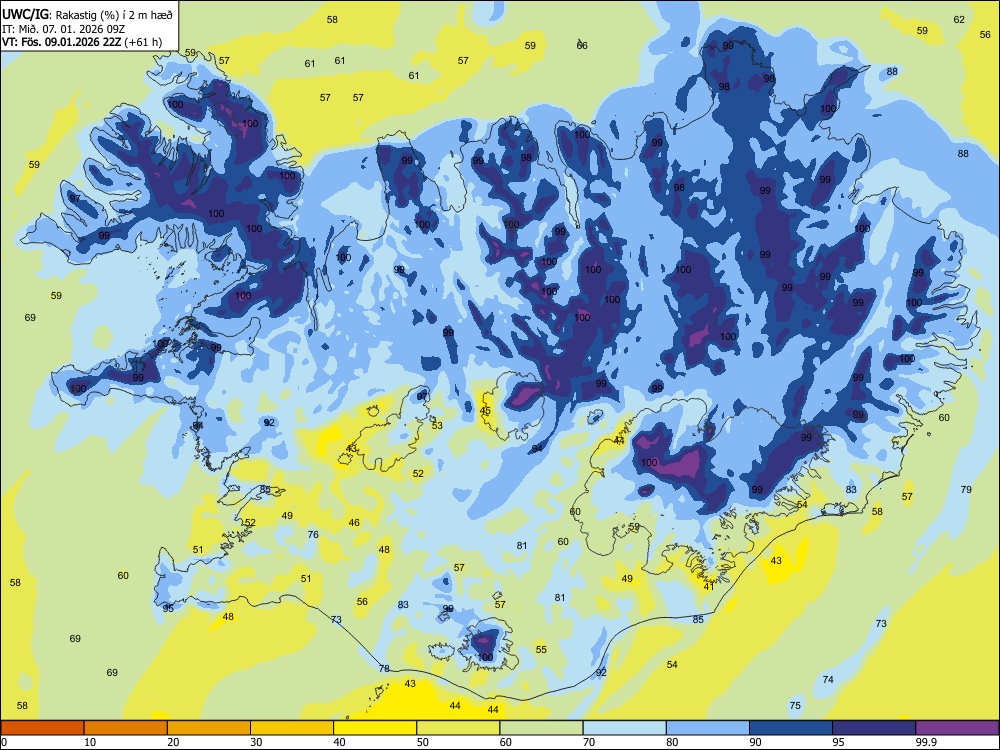Click the dark orange 0–10 legend swatch
Image resolution: width=1000 pixels, height=750 pixels.
(x=42, y=728)
